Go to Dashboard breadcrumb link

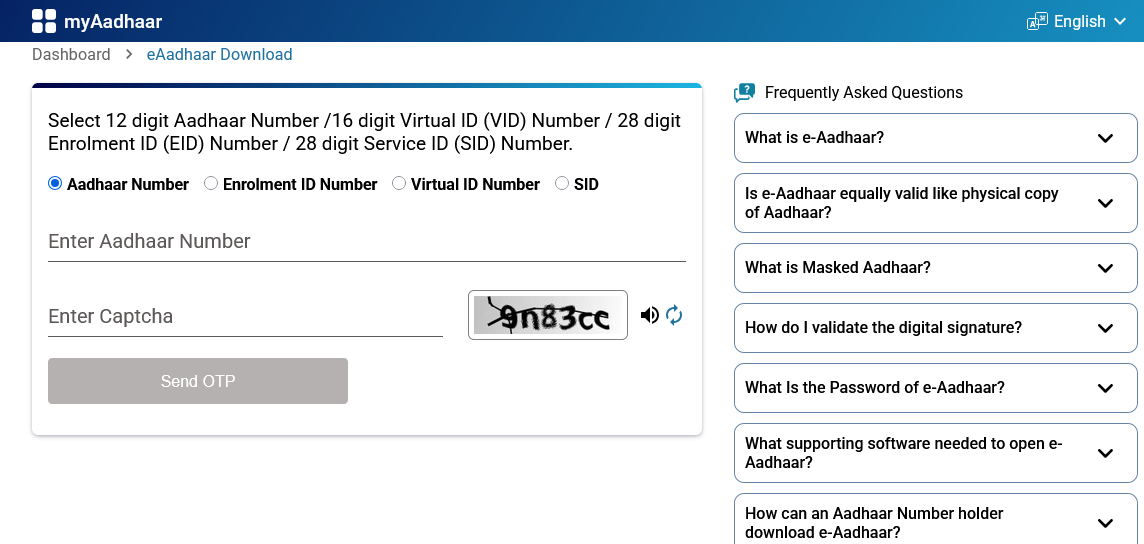click(71, 55)
